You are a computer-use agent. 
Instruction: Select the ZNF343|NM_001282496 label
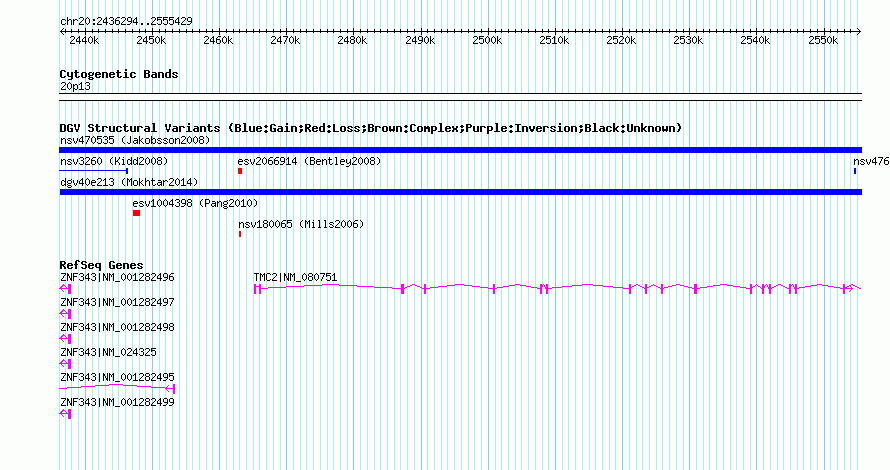(117, 277)
